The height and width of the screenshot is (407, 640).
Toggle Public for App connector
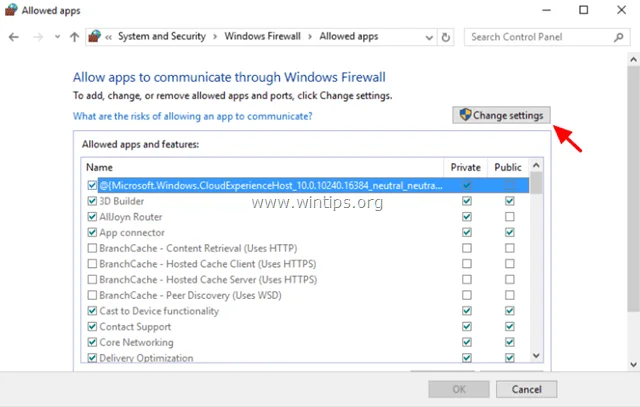point(509,232)
